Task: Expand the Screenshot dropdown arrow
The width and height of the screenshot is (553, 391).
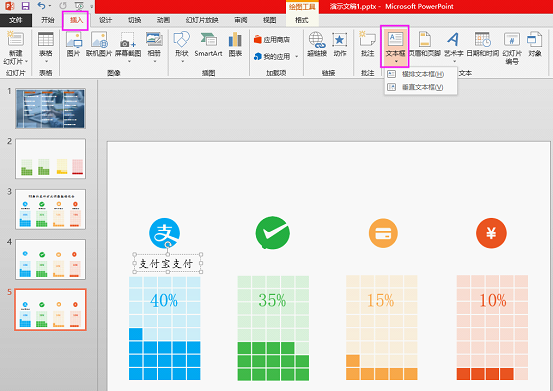Action: tap(128, 61)
